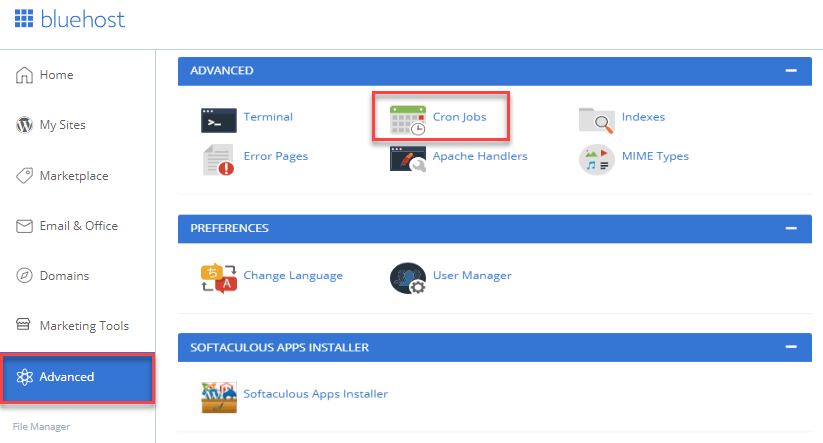
Task: Open the User Manager link
Action: point(472,276)
